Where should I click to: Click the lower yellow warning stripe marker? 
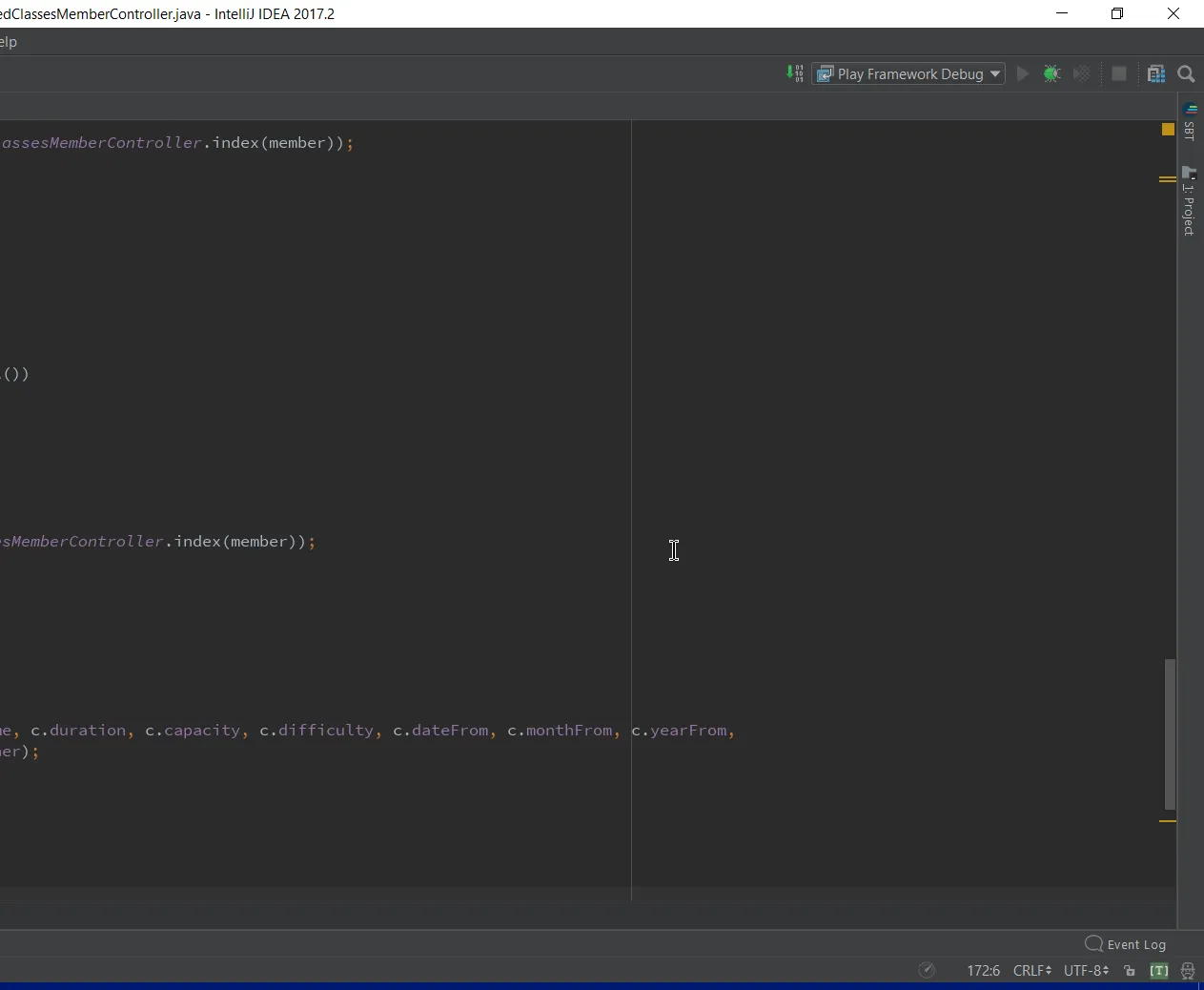click(1168, 821)
